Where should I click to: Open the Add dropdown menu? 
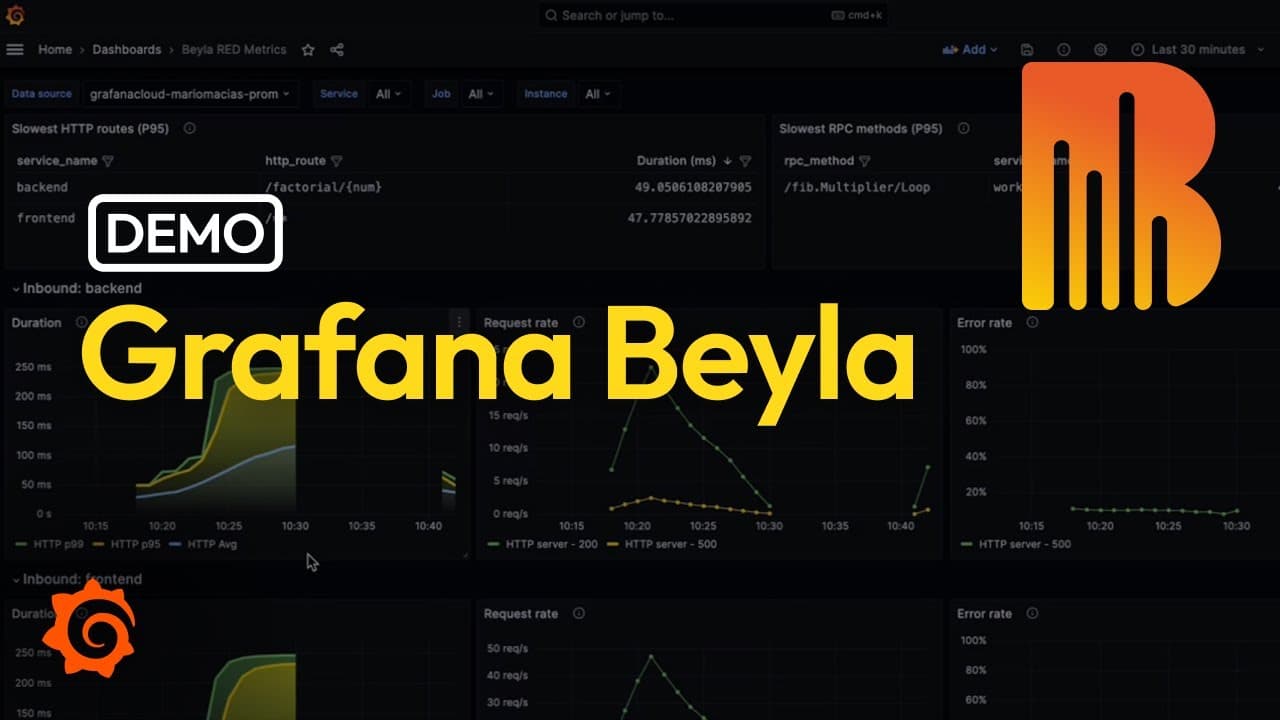click(970, 50)
